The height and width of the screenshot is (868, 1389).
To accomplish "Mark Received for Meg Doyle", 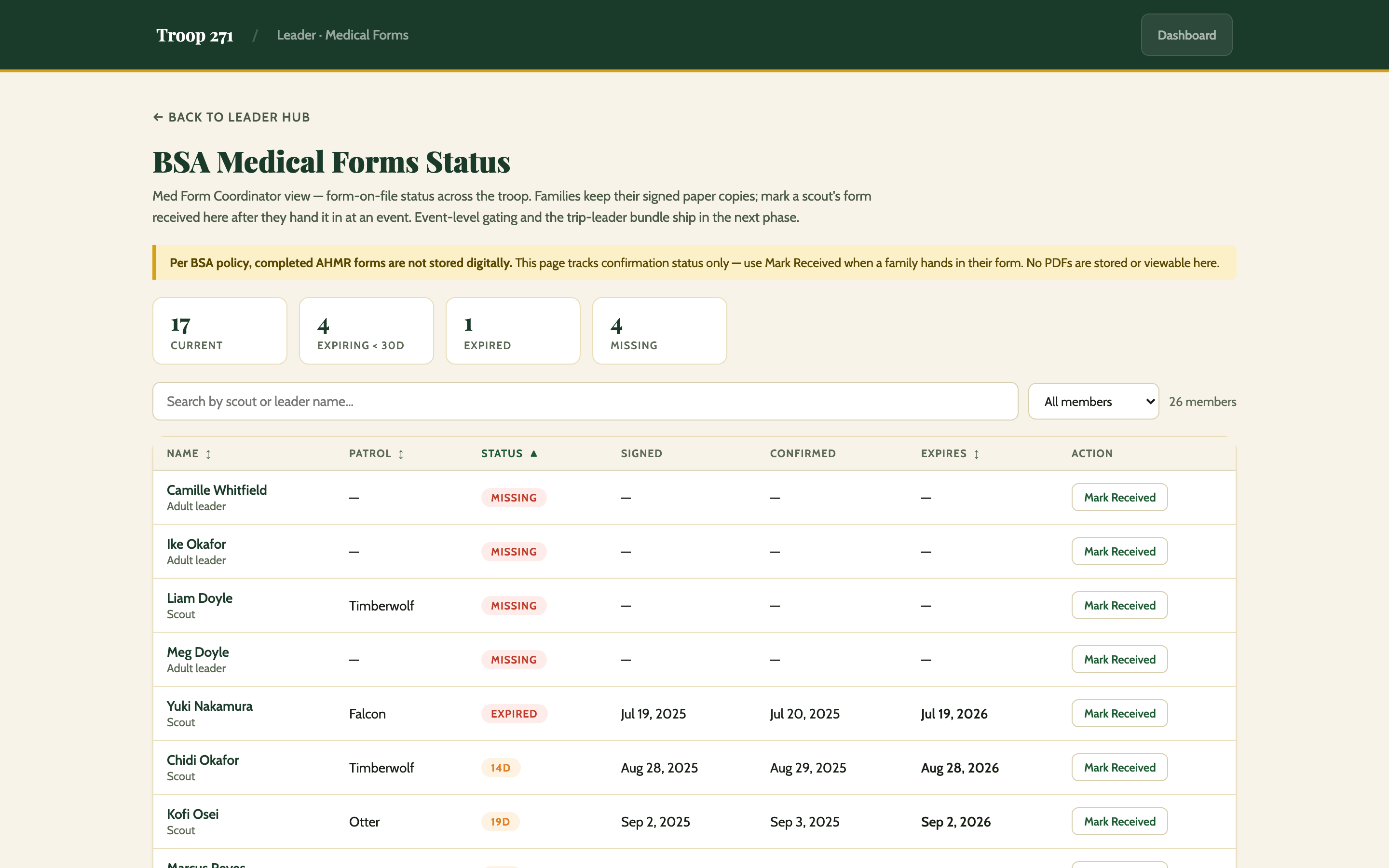I will (1119, 659).
